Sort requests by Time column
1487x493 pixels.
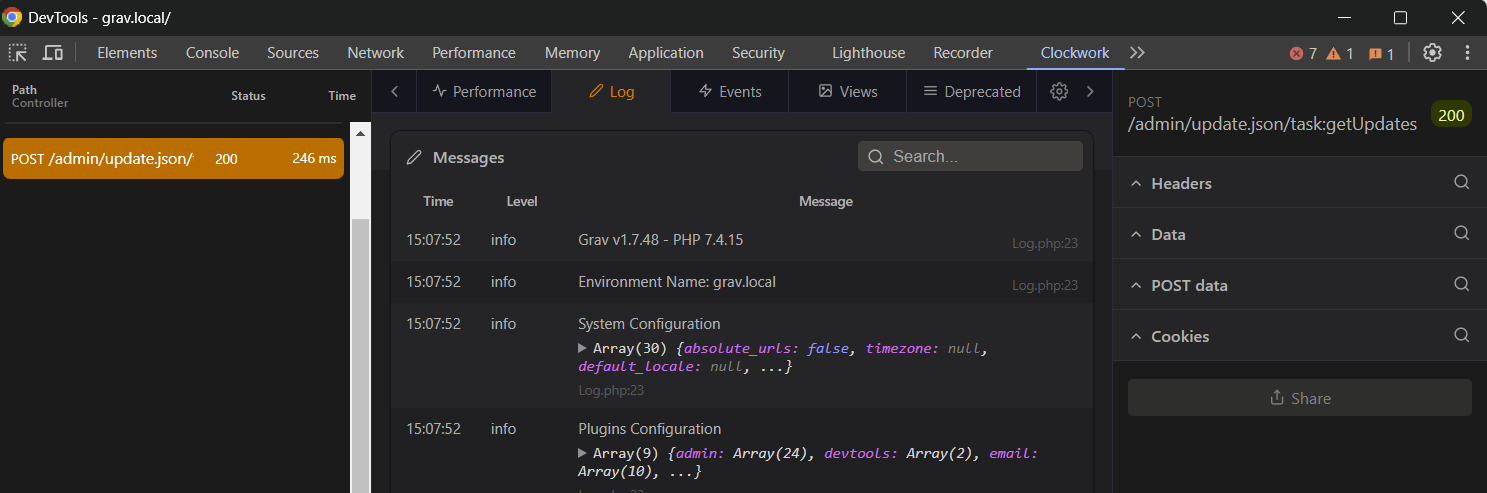[x=342, y=96]
